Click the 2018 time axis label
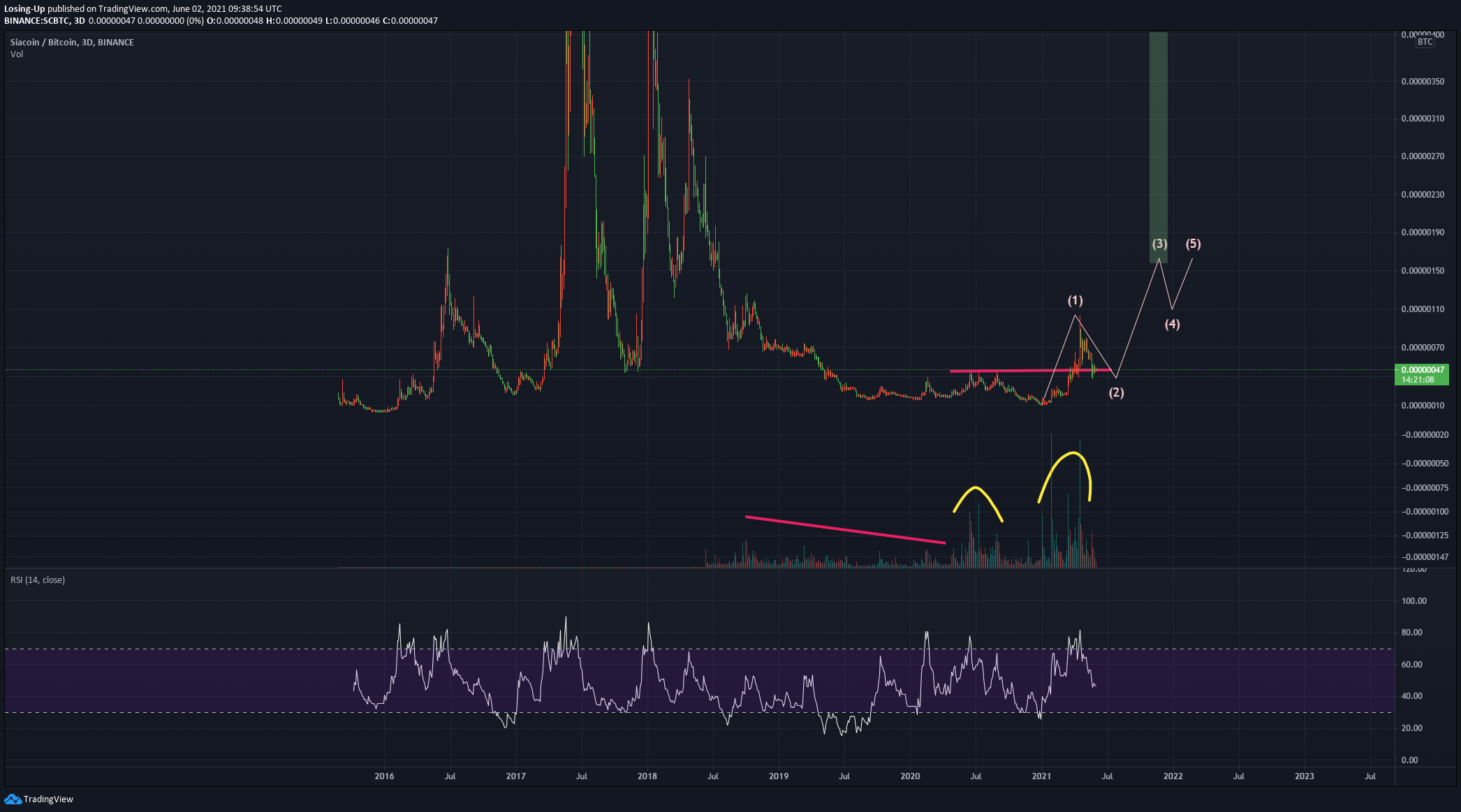 coord(647,776)
